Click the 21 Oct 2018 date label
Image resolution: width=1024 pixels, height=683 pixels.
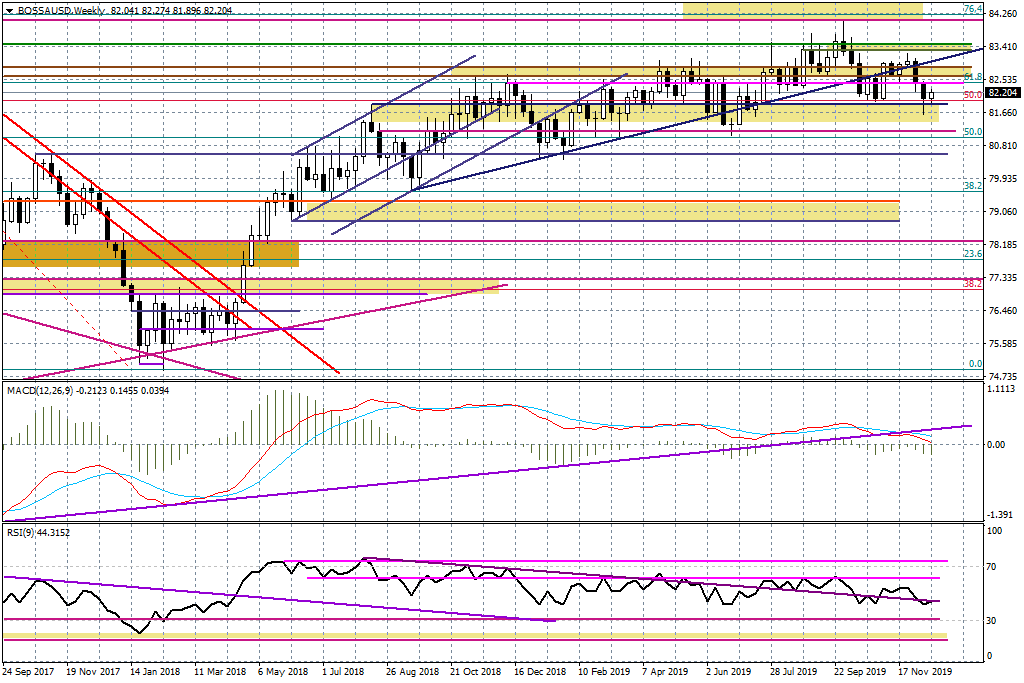(475, 672)
